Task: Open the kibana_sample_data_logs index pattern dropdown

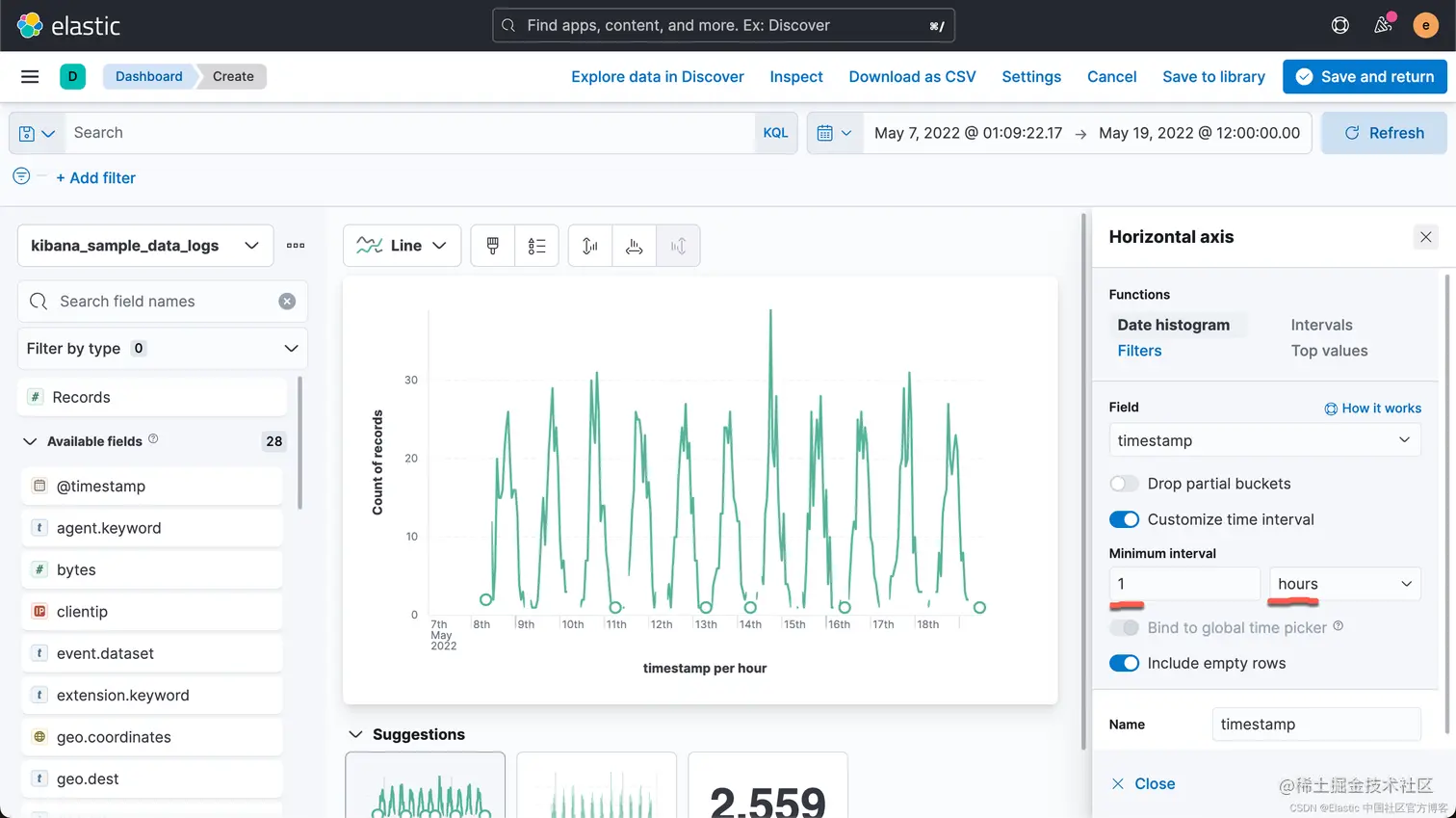Action: 145,246
